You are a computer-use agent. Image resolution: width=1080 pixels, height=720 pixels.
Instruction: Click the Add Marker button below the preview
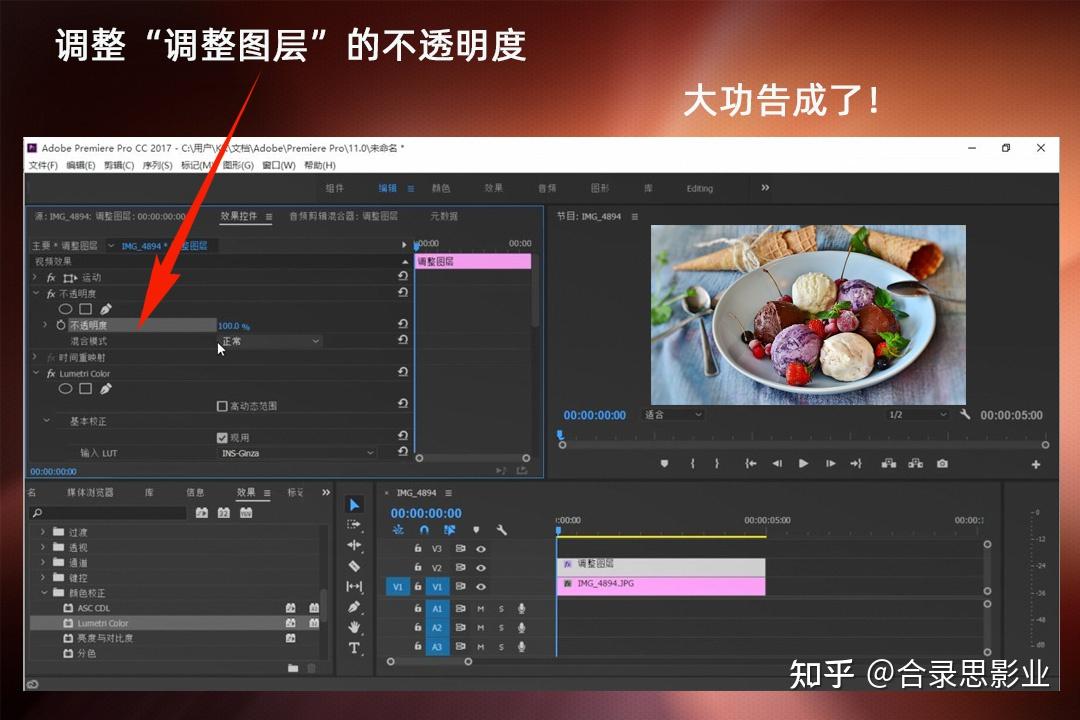[x=663, y=463]
